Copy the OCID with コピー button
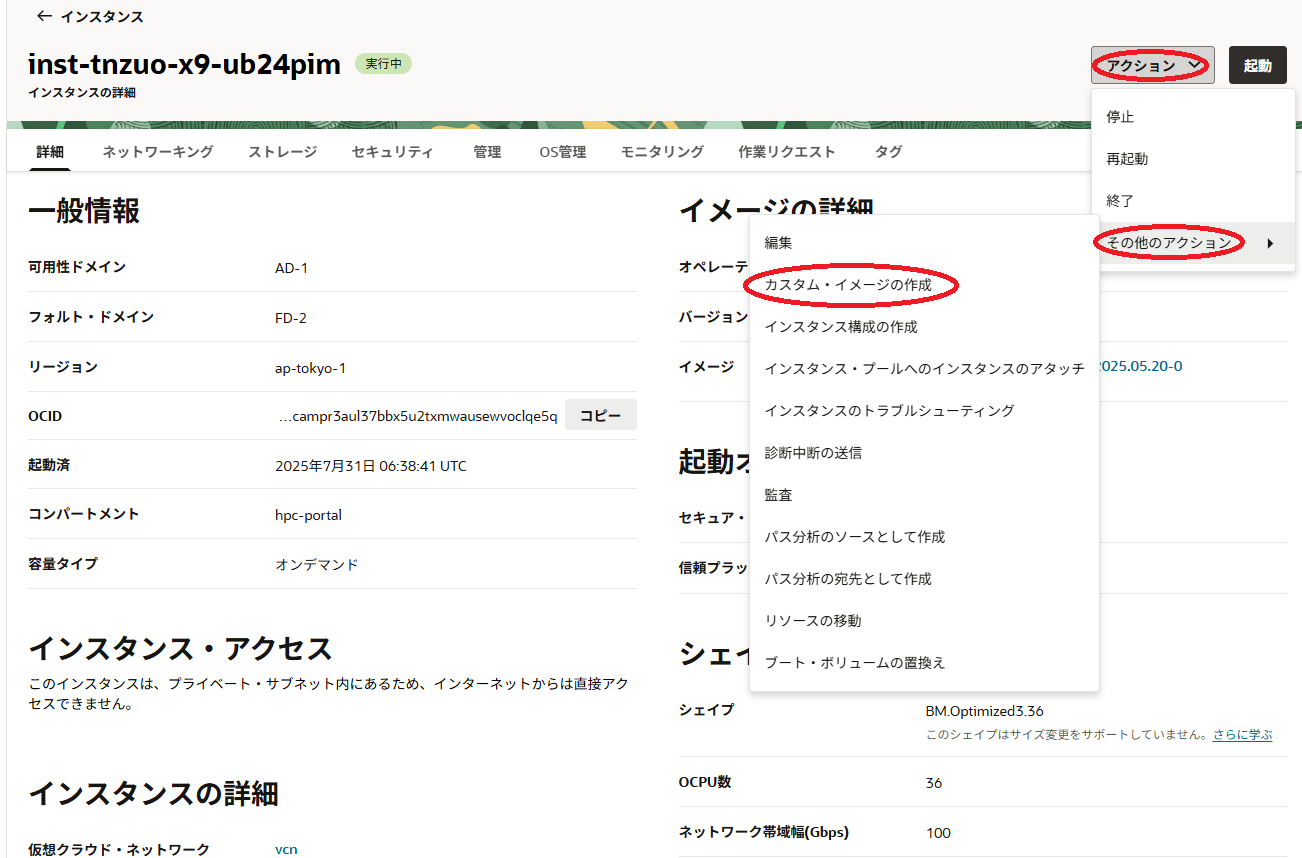The height and width of the screenshot is (858, 1302). coord(600,416)
